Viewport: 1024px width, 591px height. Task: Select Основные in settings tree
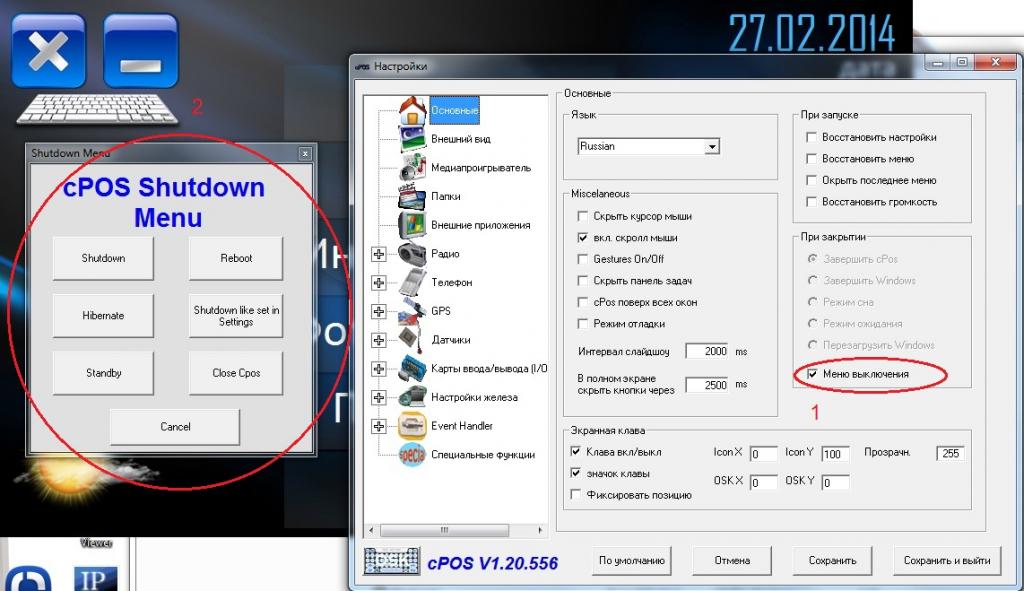[455, 110]
